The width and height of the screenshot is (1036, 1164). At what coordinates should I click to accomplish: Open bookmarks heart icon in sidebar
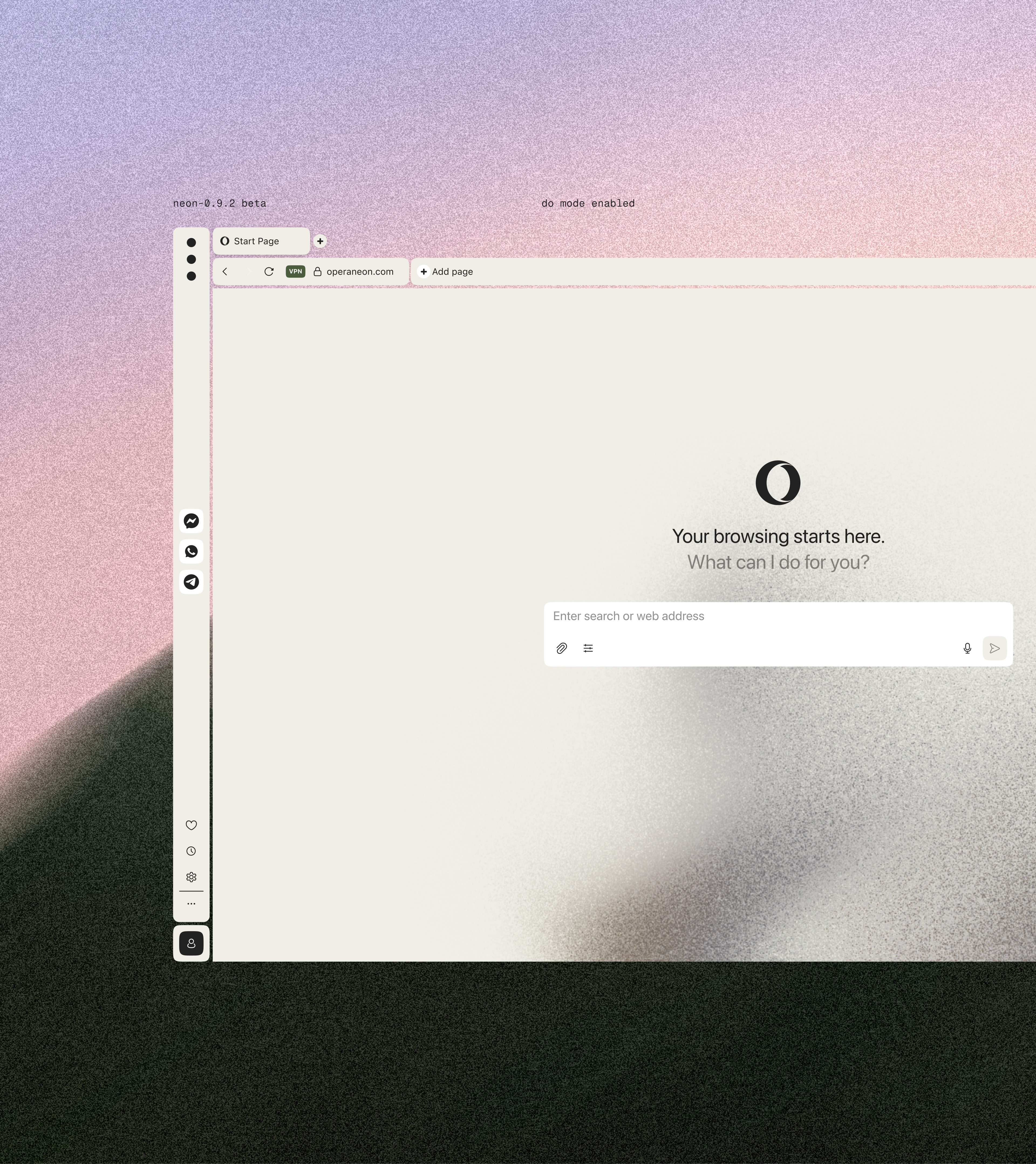pos(191,825)
